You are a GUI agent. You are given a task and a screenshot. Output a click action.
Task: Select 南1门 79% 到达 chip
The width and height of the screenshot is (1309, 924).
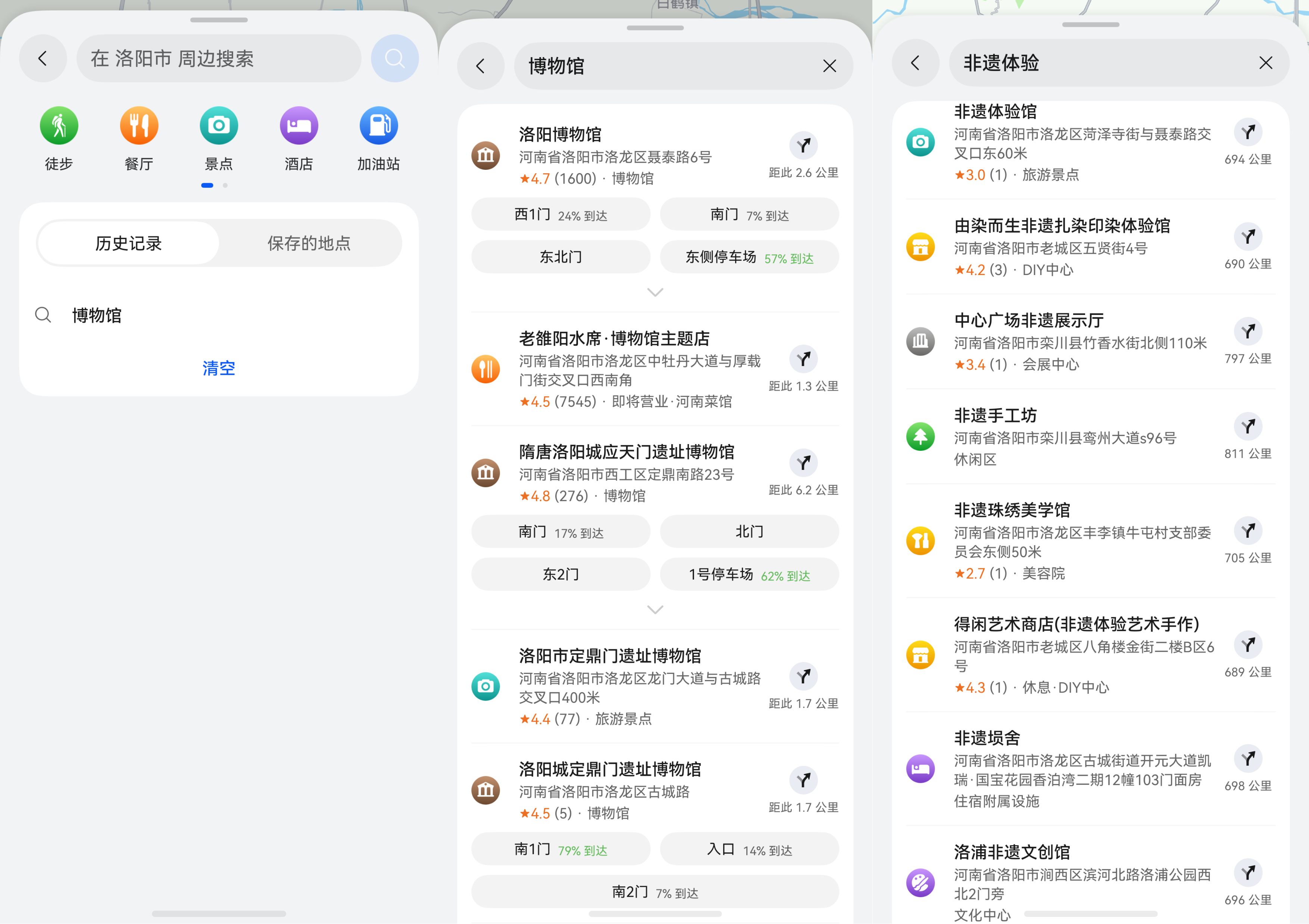pyautogui.click(x=560, y=849)
